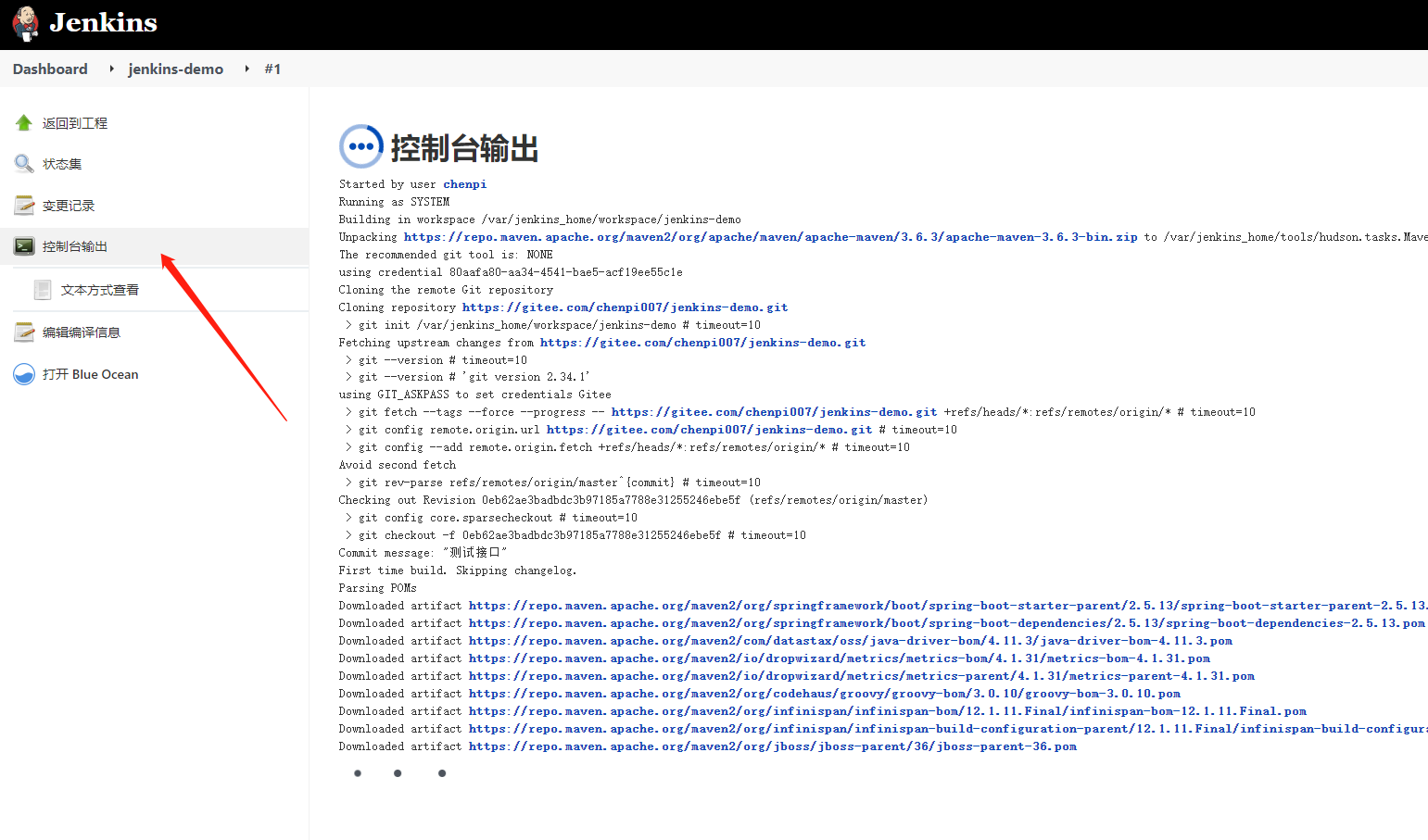The width and height of the screenshot is (1428, 840).
Task: Click the speech-bubble icon beside 控制台输出 heading
Action: tap(360, 145)
